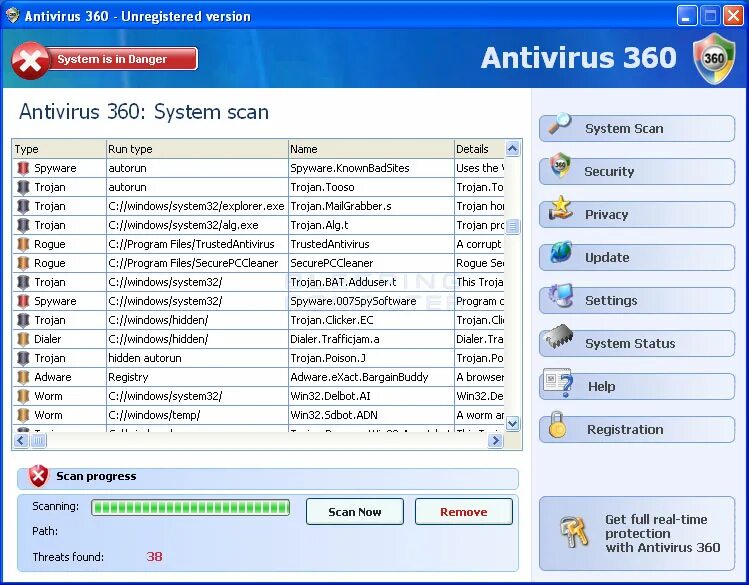Click the padlock icon beside Registration
749x585 pixels.
point(557,424)
